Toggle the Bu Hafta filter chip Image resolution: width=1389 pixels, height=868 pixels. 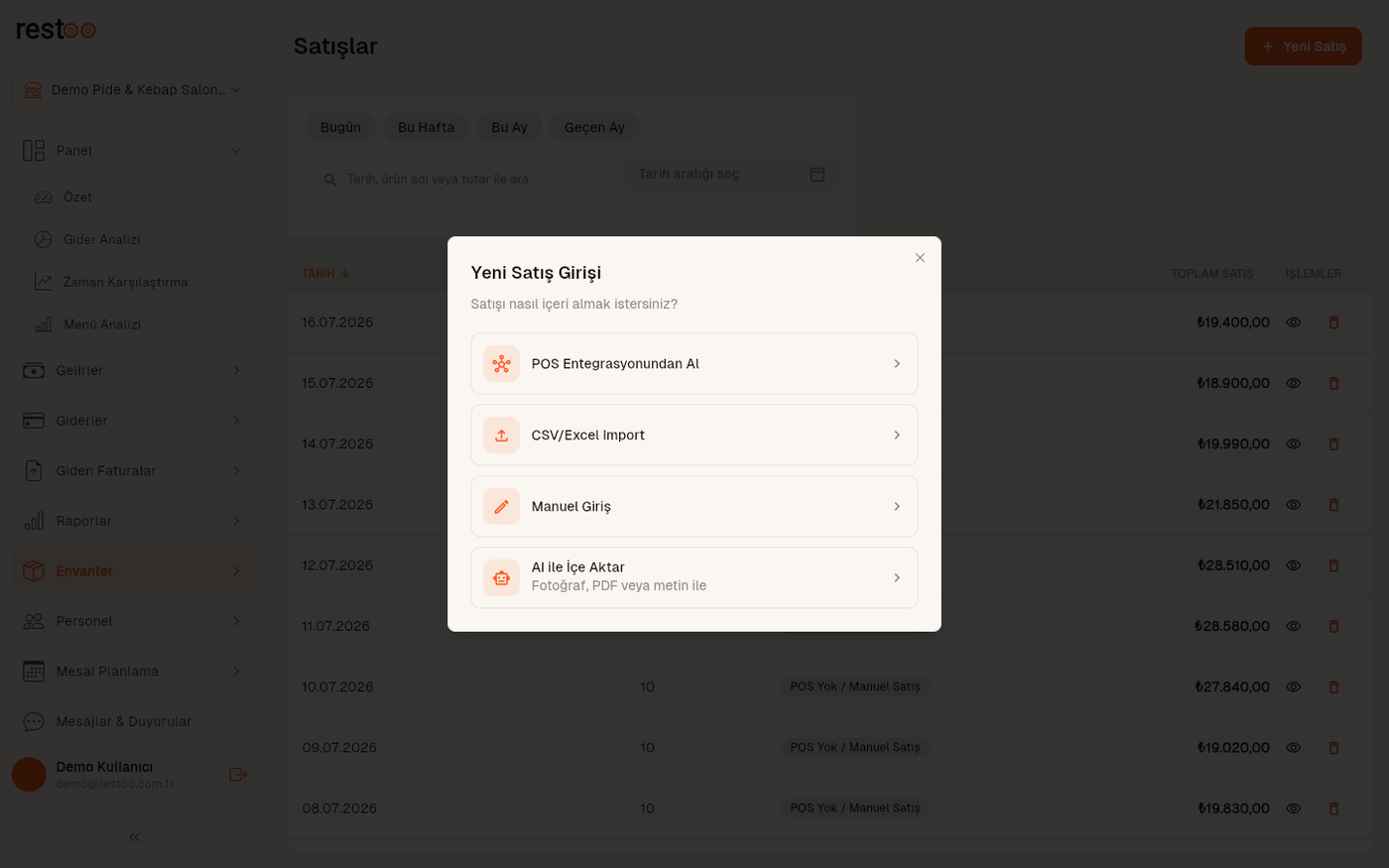(426, 128)
